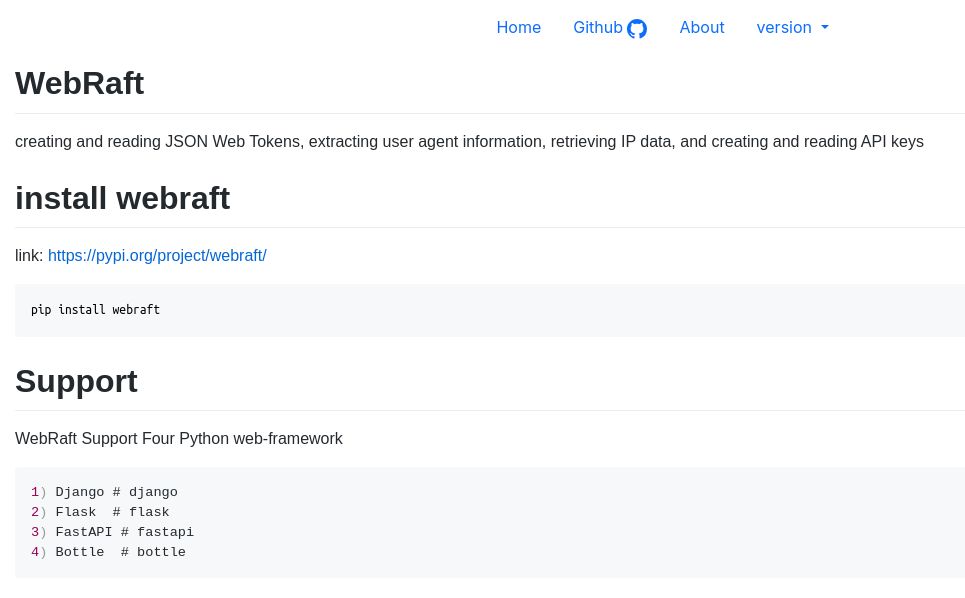This screenshot has width=965, height=598.
Task: Click the '# fastapi' comment text
Action: tap(157, 532)
